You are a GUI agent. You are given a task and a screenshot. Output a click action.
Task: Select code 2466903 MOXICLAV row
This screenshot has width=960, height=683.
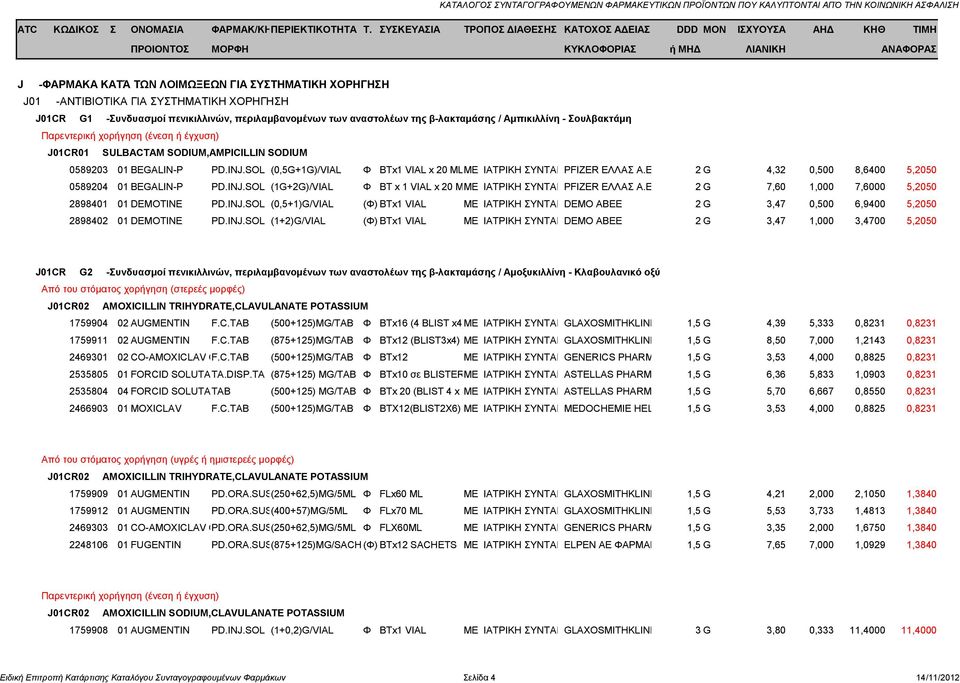pos(502,409)
